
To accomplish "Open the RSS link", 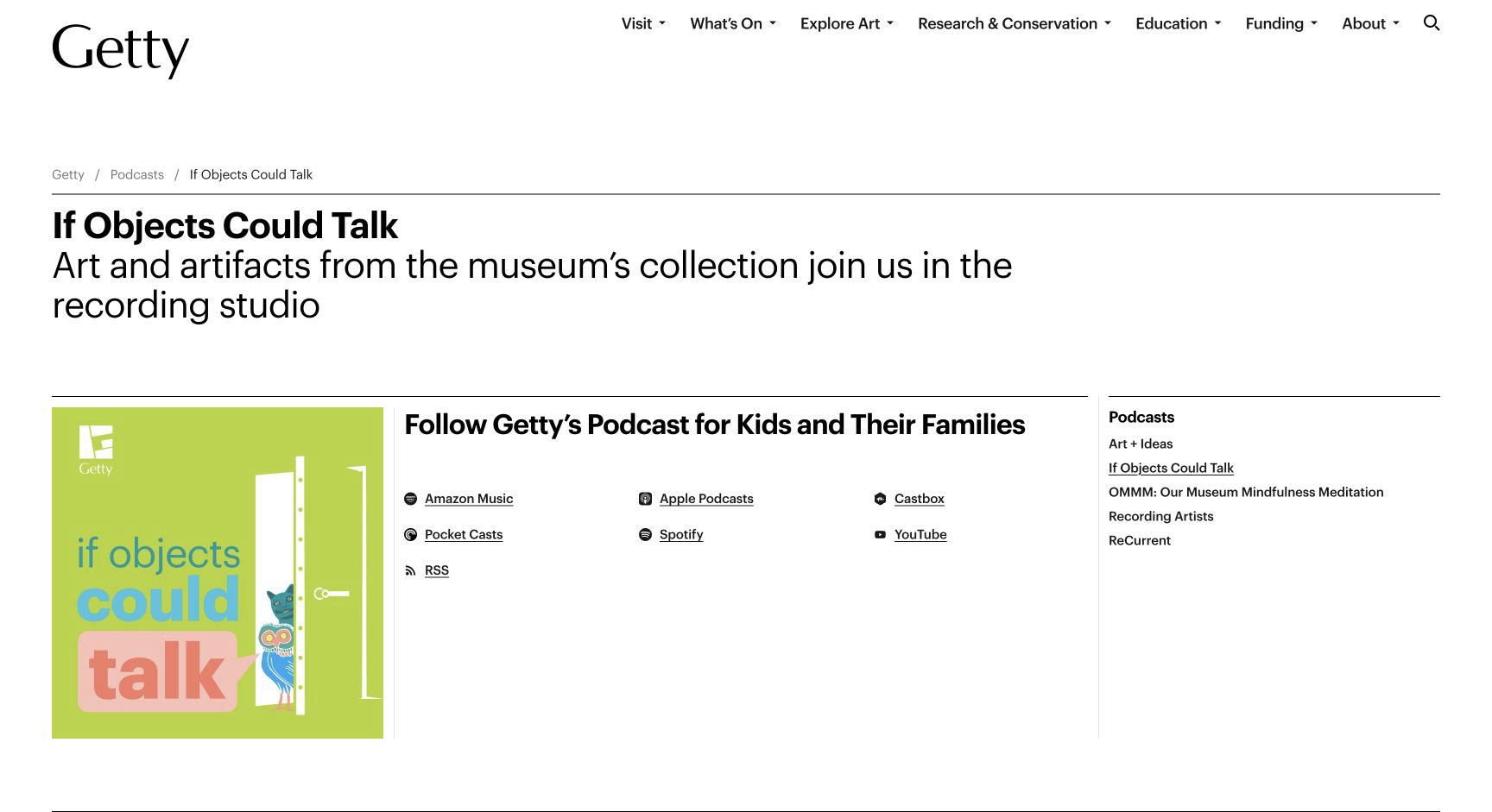I will [x=437, y=570].
